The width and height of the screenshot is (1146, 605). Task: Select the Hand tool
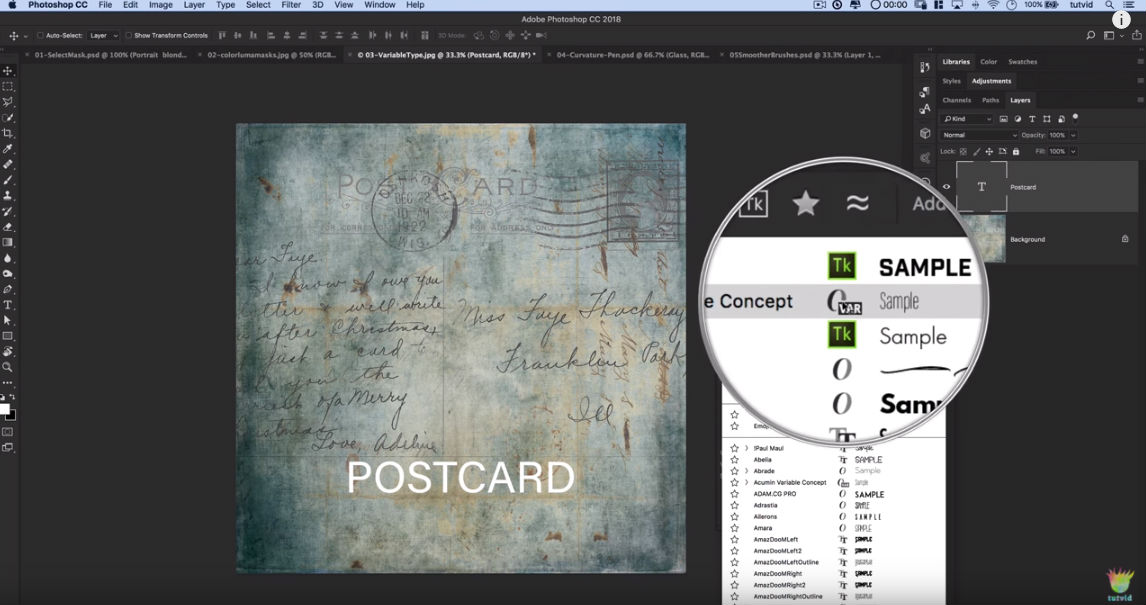pyautogui.click(x=7, y=351)
